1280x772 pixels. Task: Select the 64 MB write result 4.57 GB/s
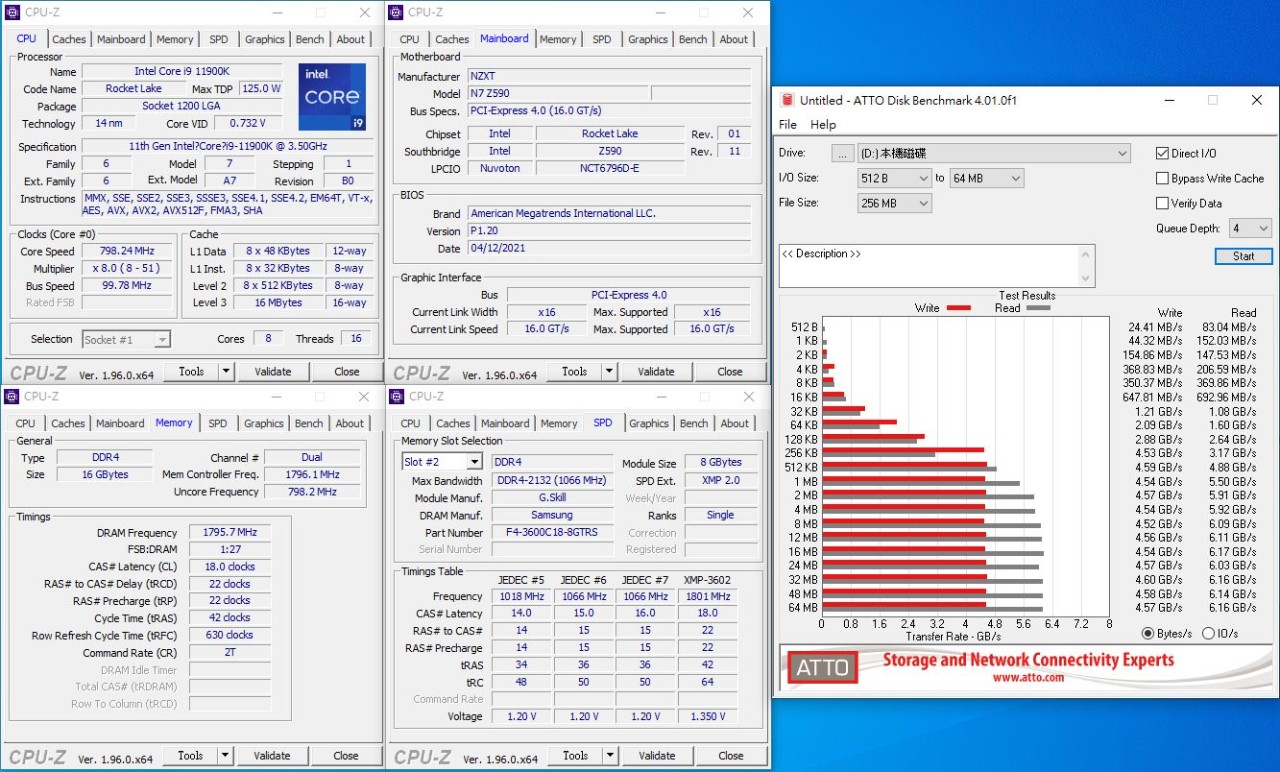pos(1157,607)
